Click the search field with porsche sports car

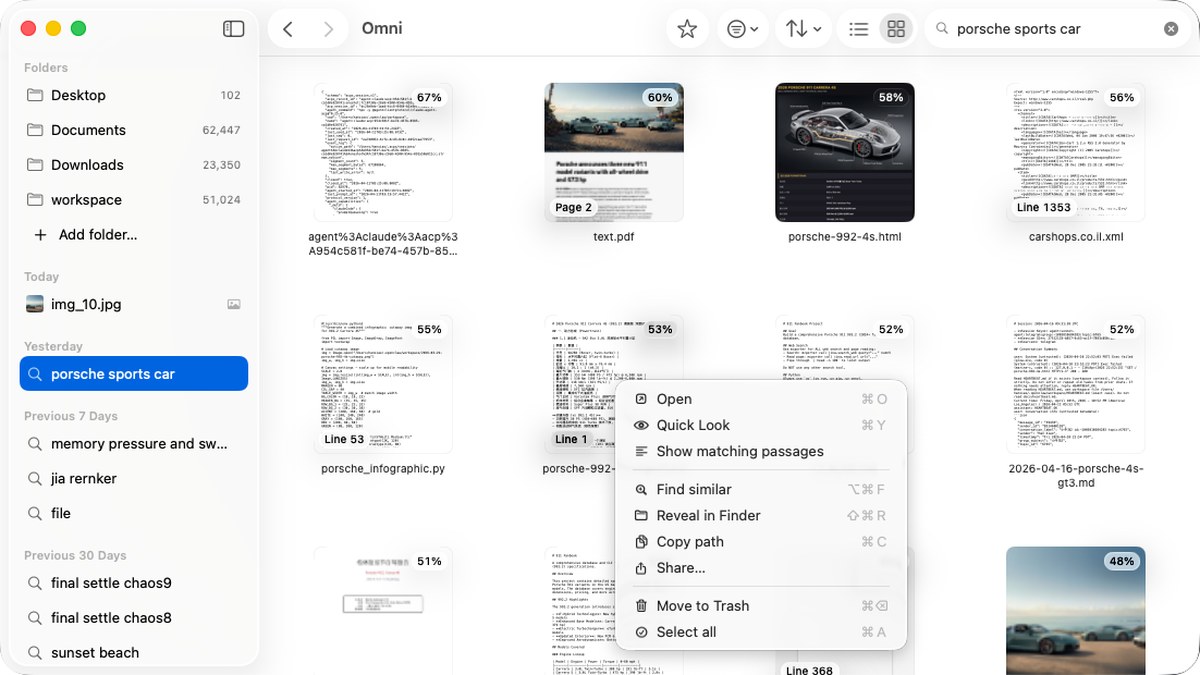1055,29
